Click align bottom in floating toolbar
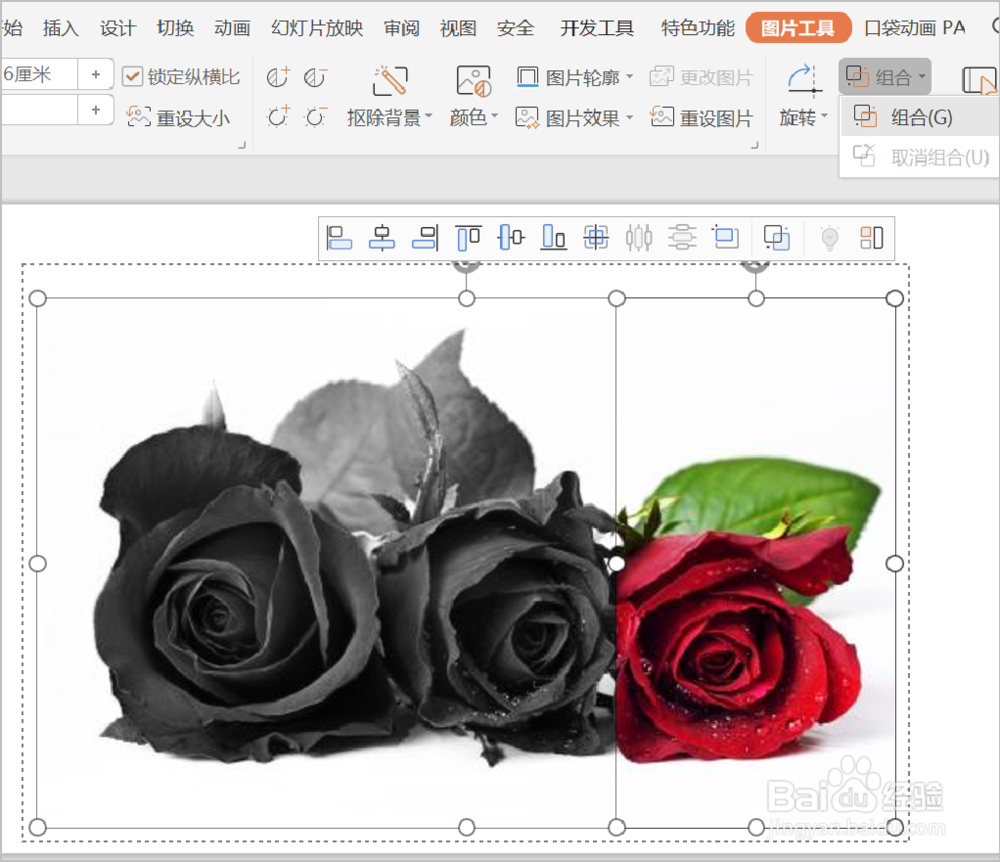1000x862 pixels. pos(554,238)
